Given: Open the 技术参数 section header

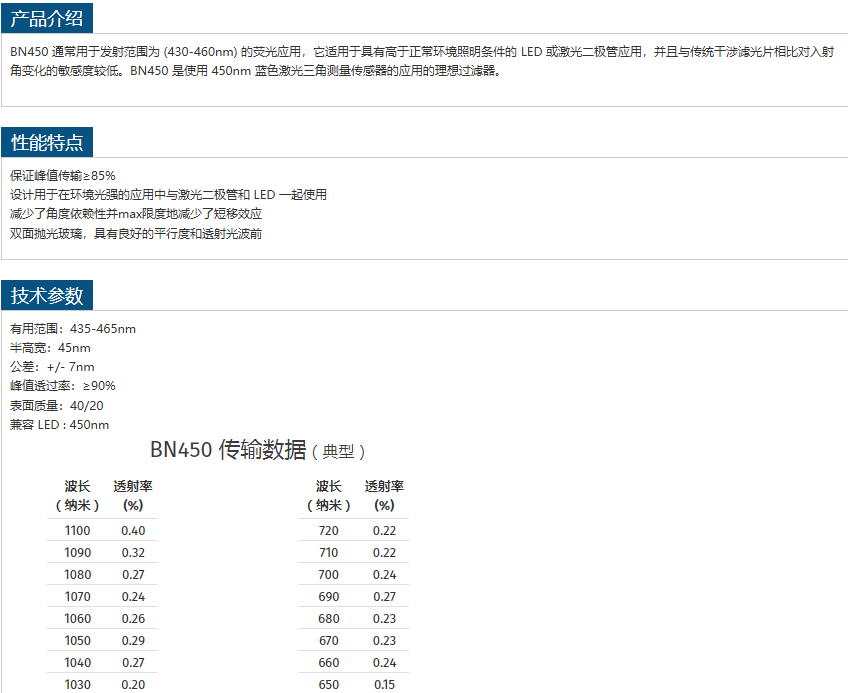Looking at the screenshot, I should coord(47,295).
